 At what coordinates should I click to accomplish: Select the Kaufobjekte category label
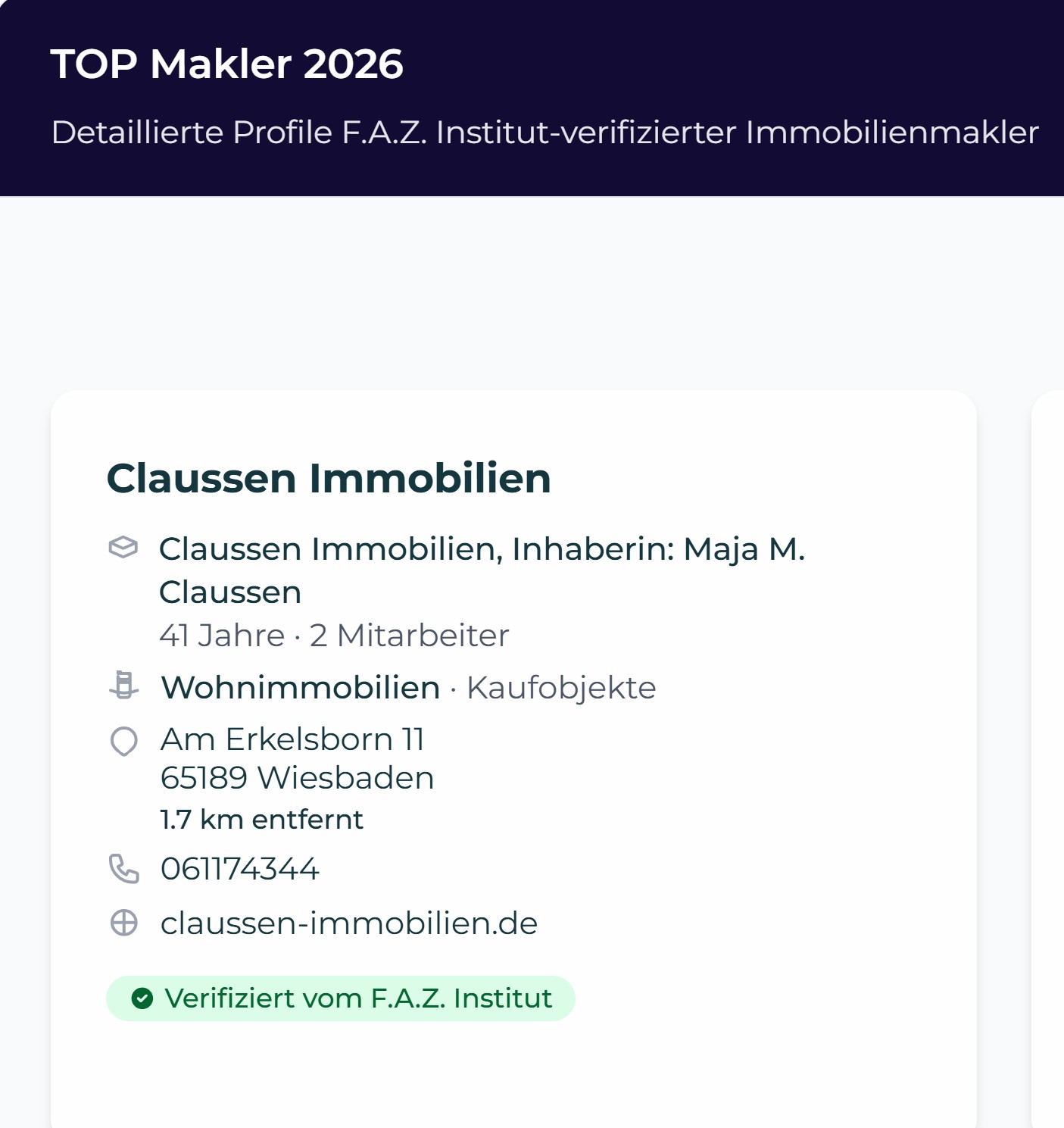click(x=561, y=688)
